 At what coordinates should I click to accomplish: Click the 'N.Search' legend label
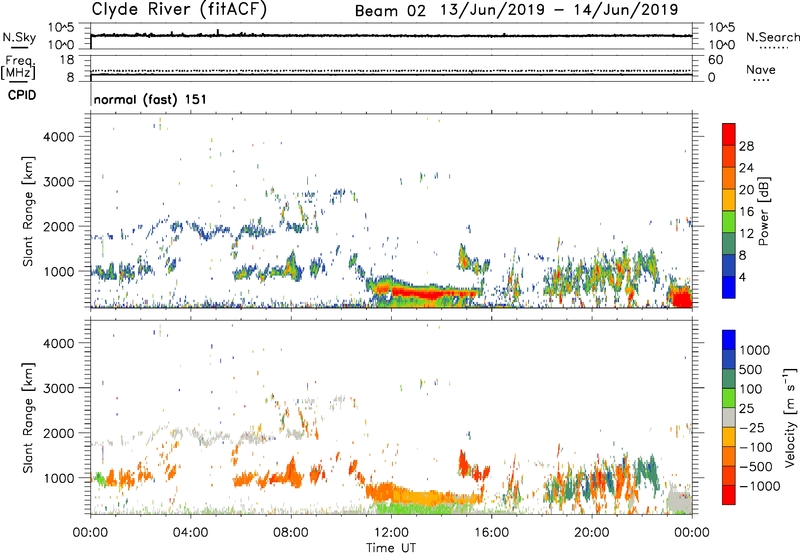772,37
